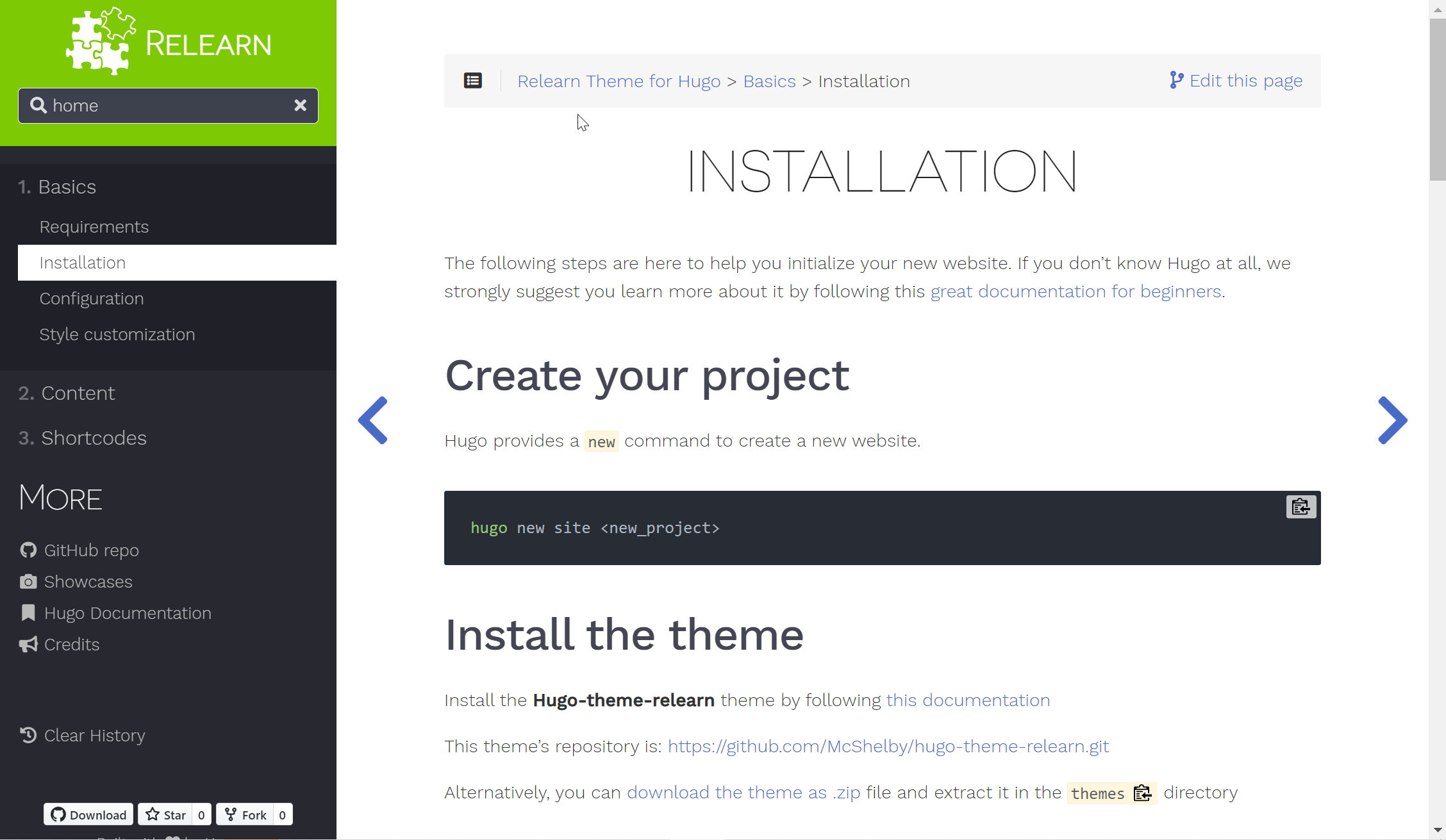Viewport: 1446px width, 840px height.
Task: Click the Edit this page pencil icon
Action: pyautogui.click(x=1176, y=80)
